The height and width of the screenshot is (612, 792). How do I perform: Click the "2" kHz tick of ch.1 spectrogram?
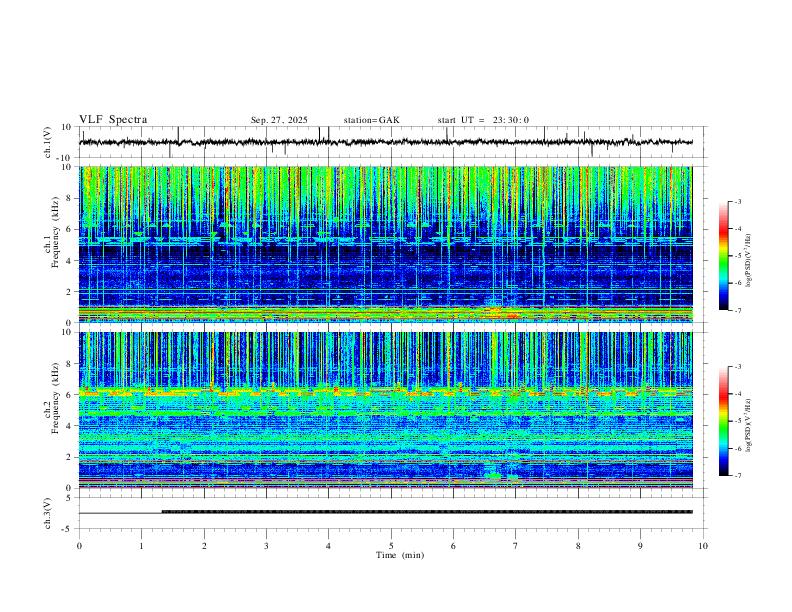point(69,291)
